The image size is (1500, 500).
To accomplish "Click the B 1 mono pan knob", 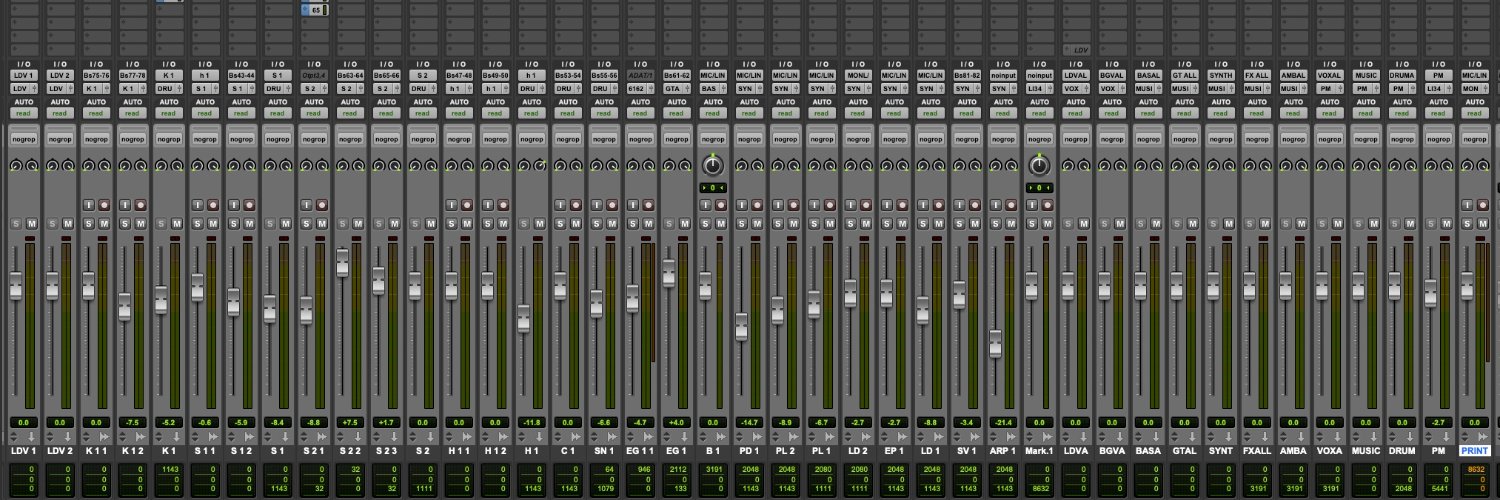I will pos(712,165).
